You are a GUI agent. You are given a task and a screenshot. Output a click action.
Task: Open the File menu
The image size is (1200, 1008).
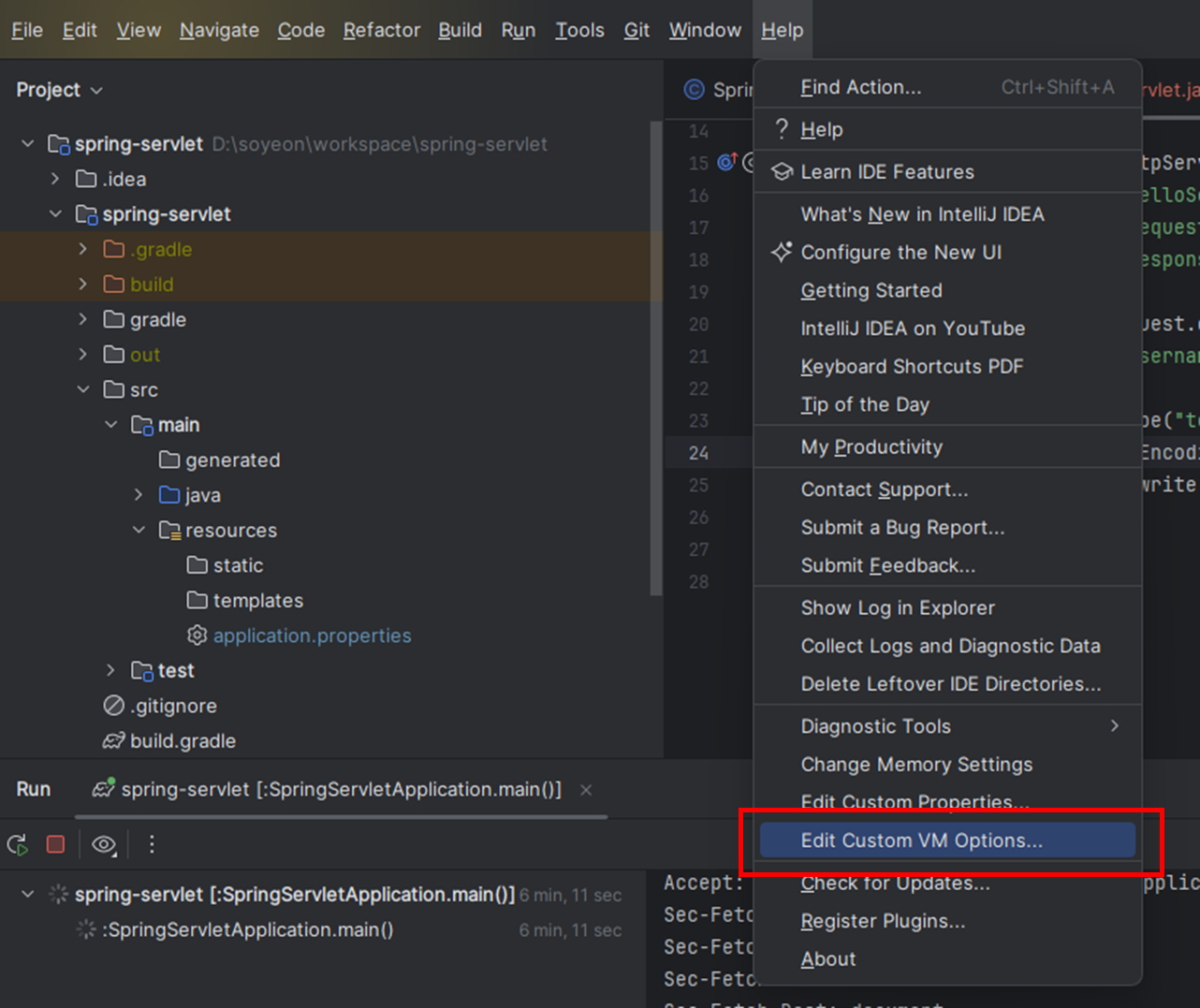(x=27, y=30)
